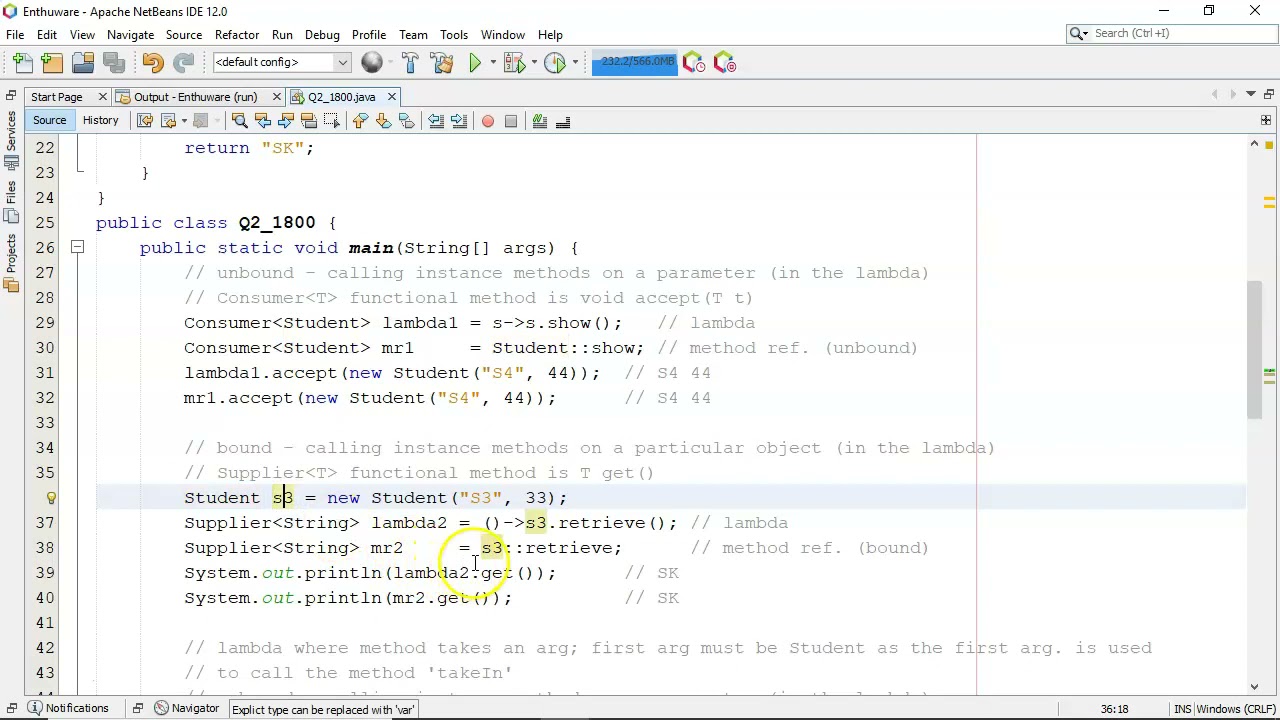Screen dimensions: 1280x720
Task: Open the Refactor menu
Action: click(x=237, y=34)
